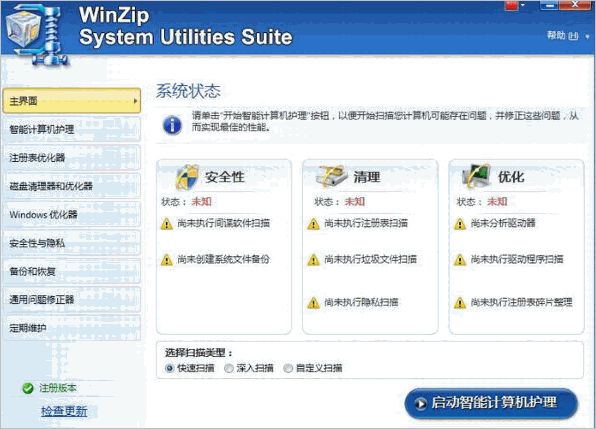Click the 尚未分析驱动器 text
Screen dimensions: 596x429
tap(503, 223)
